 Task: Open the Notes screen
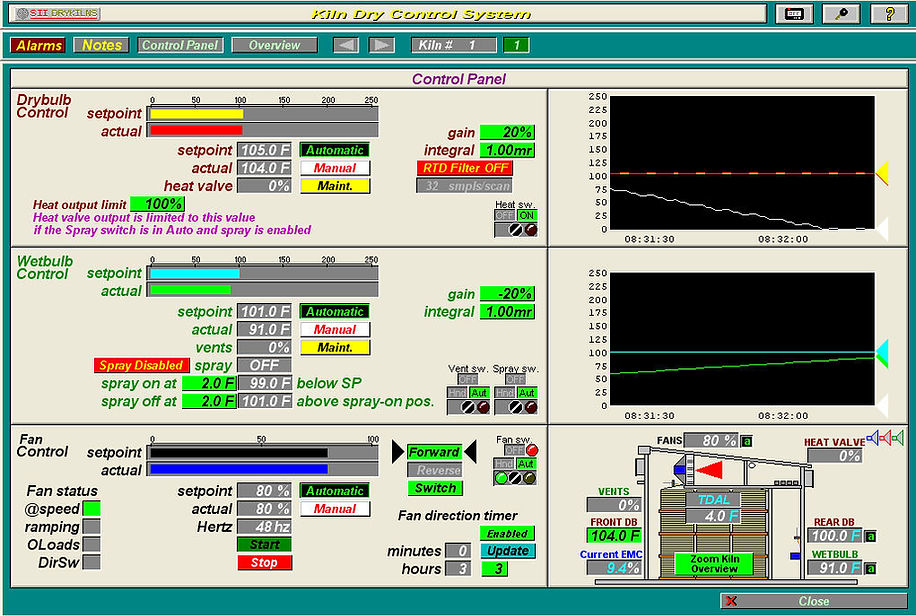[x=100, y=44]
